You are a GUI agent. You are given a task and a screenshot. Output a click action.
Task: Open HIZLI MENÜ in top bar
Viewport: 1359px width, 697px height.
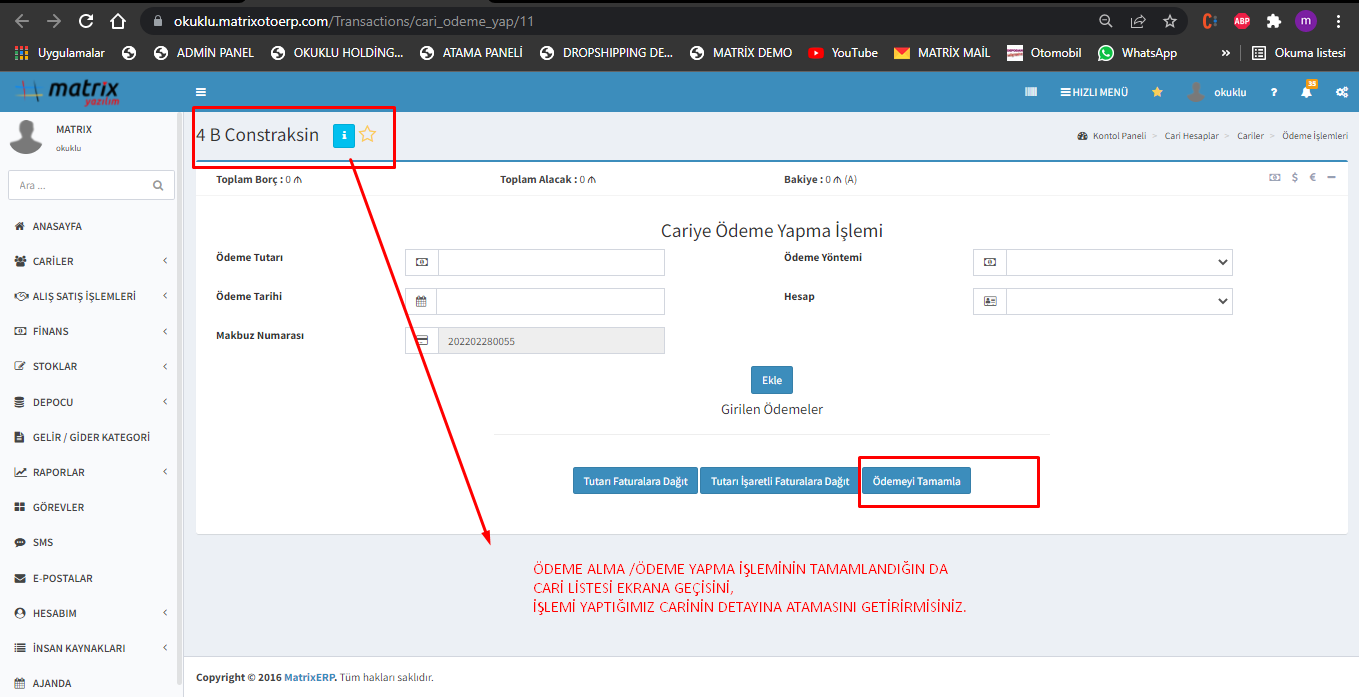(x=1094, y=92)
